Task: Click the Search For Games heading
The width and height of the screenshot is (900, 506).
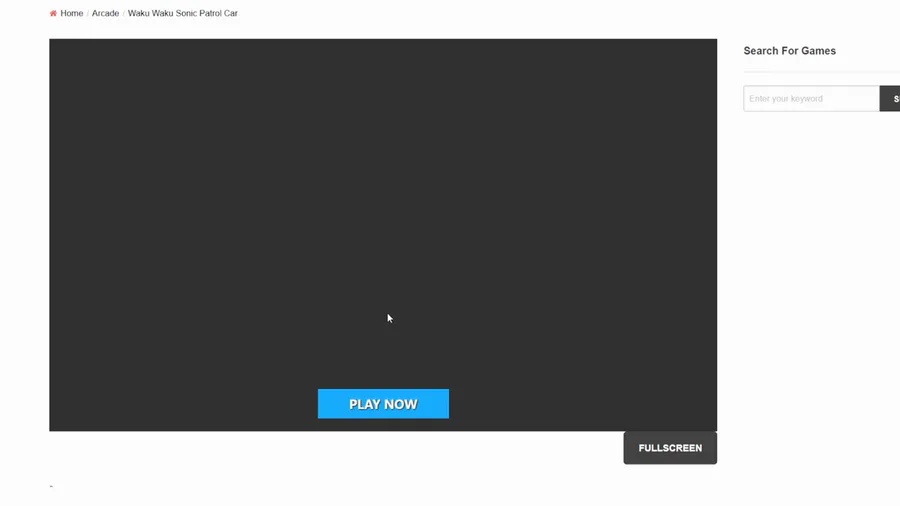Action: pos(789,51)
